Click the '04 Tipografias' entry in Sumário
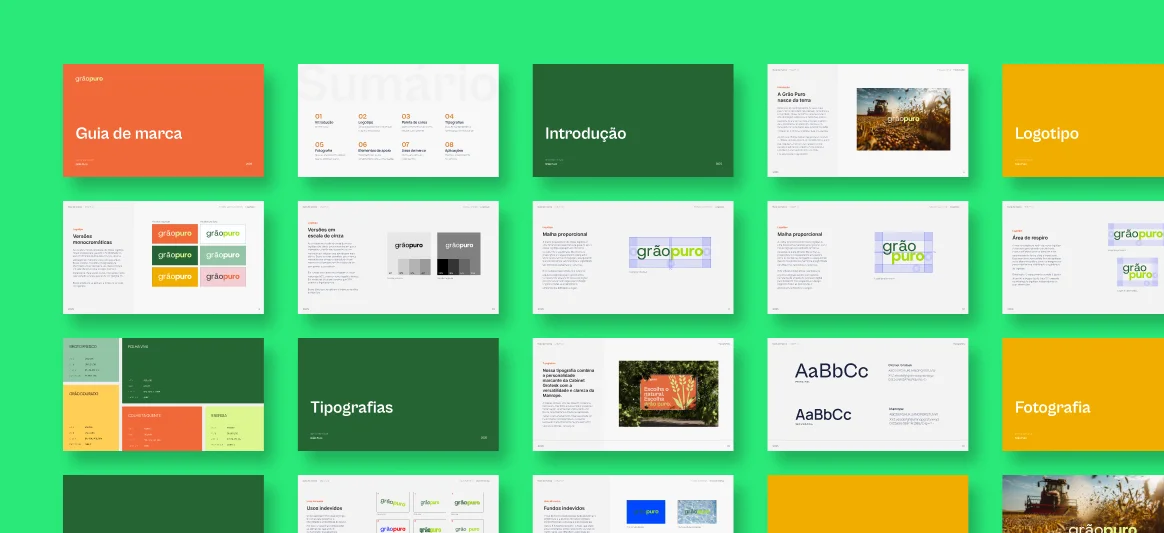The height and width of the screenshot is (533, 1164). click(462, 121)
